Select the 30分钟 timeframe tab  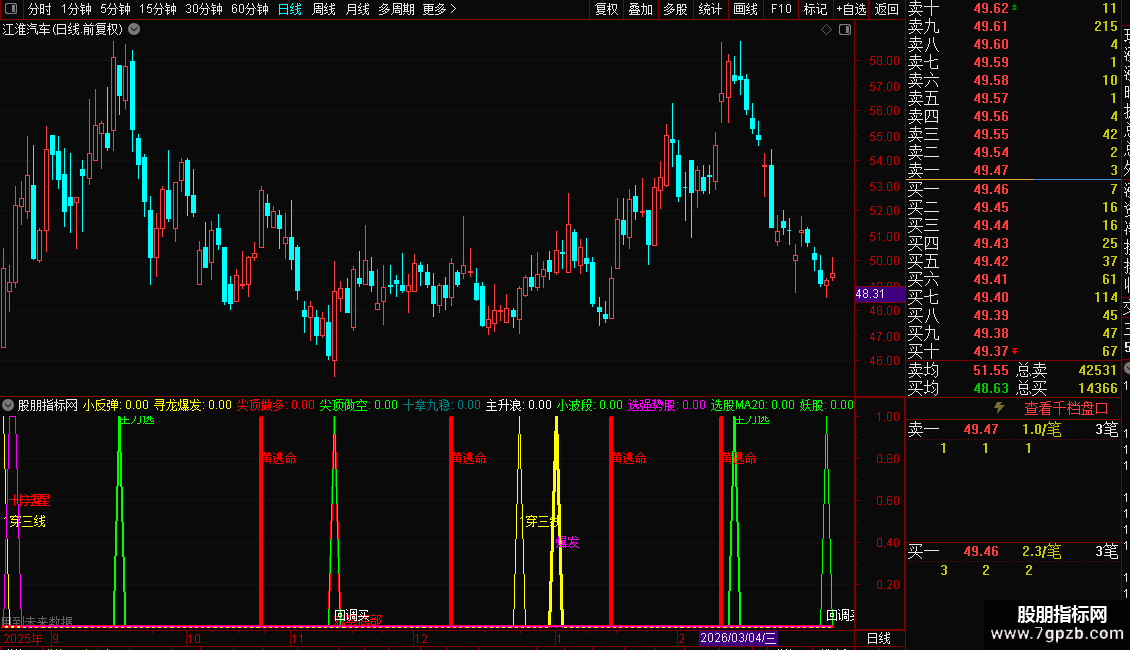(x=204, y=9)
